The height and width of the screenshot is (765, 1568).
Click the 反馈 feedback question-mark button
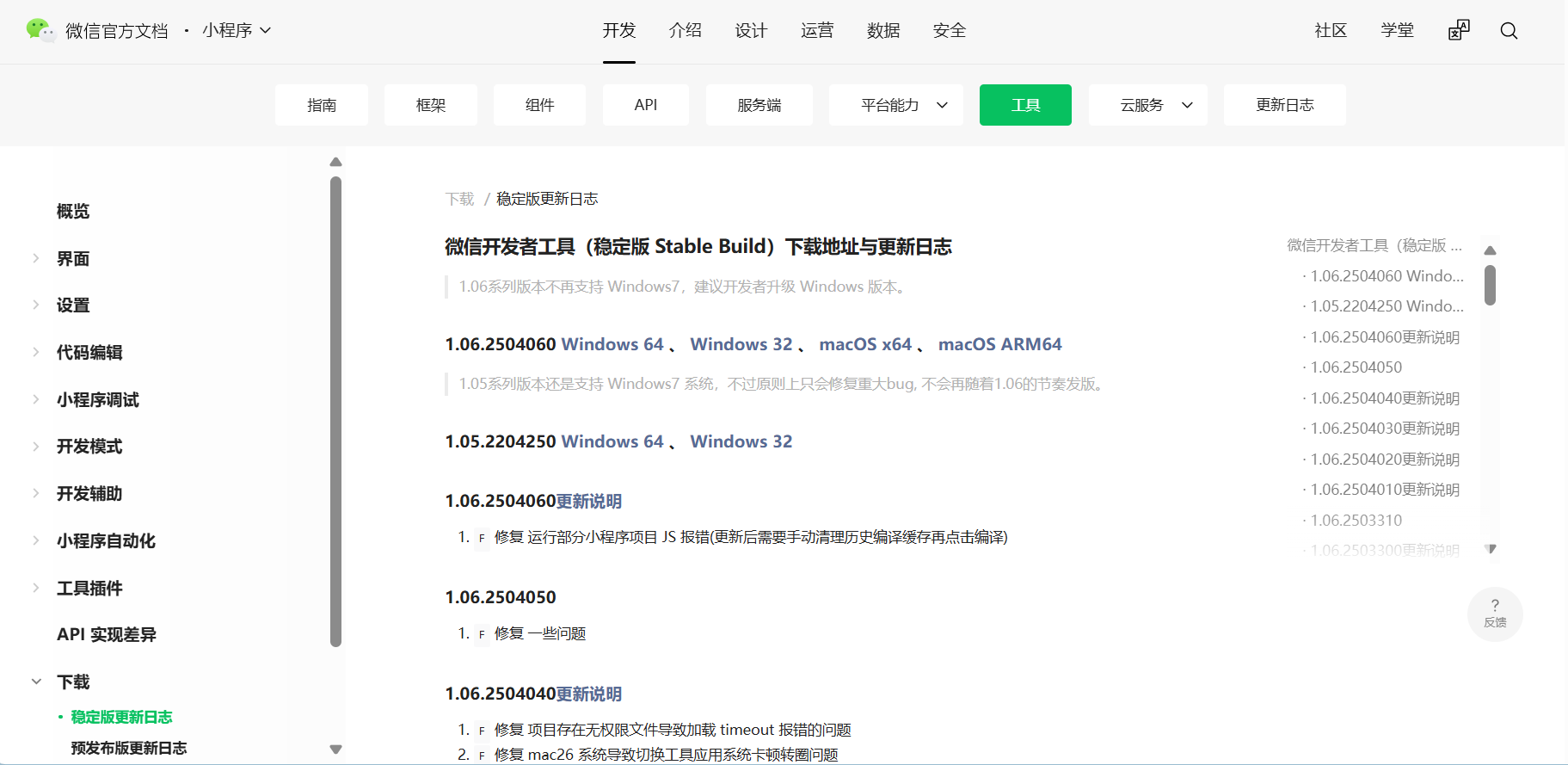click(1495, 614)
